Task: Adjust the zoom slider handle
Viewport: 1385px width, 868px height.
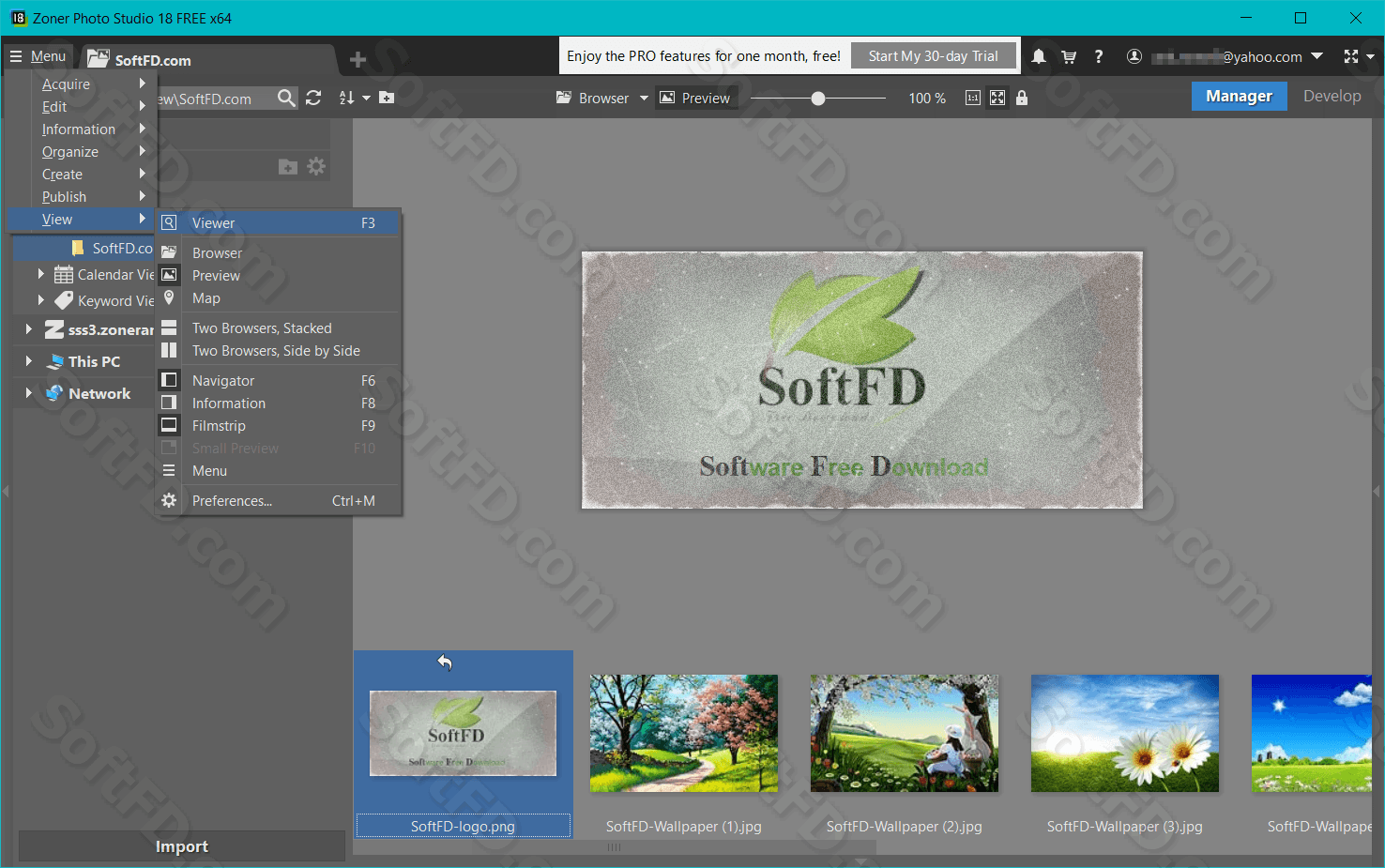Action: coord(818,98)
